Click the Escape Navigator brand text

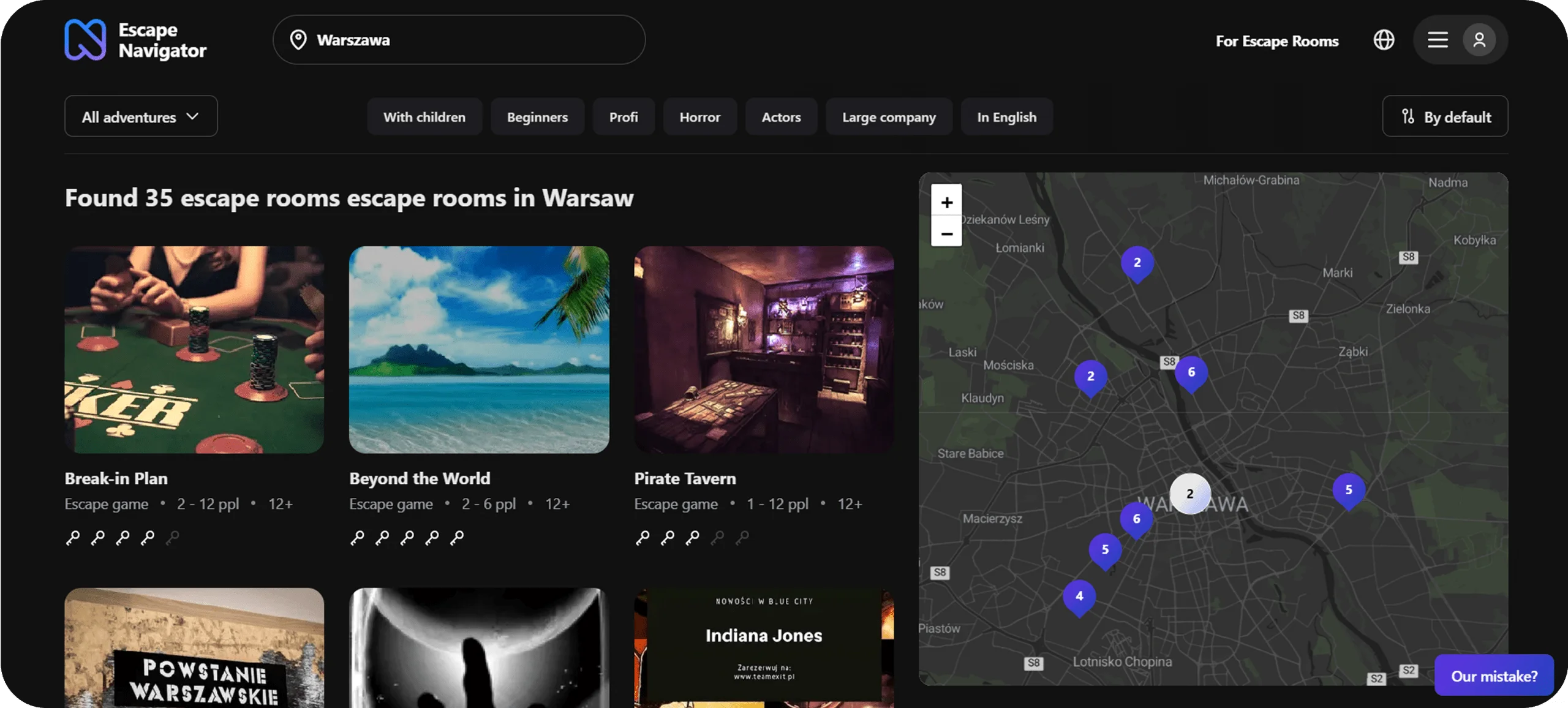pyautogui.click(x=162, y=40)
